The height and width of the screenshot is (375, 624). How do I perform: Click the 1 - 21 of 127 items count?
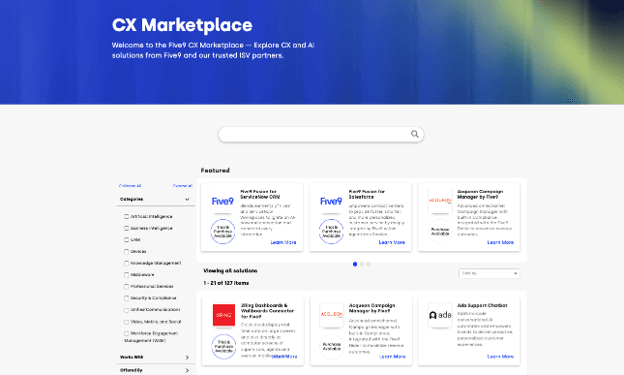coord(226,283)
